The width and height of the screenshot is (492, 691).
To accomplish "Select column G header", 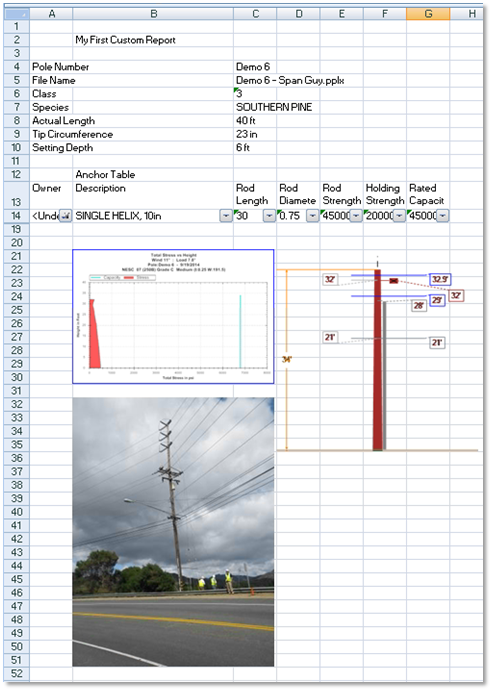I will click(428, 14).
